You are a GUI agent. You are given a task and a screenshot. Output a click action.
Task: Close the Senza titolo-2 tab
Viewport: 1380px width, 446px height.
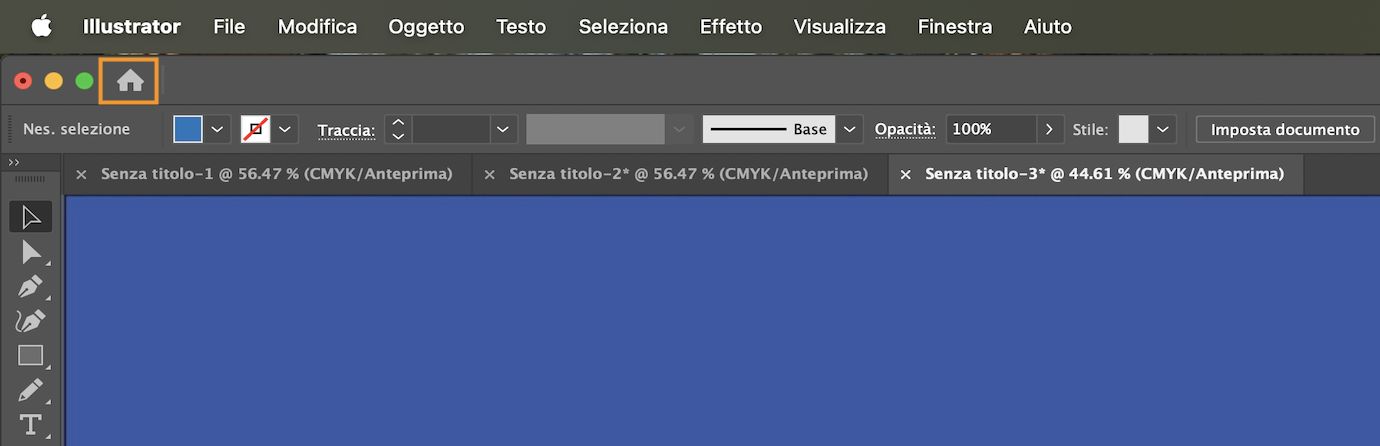pos(489,175)
